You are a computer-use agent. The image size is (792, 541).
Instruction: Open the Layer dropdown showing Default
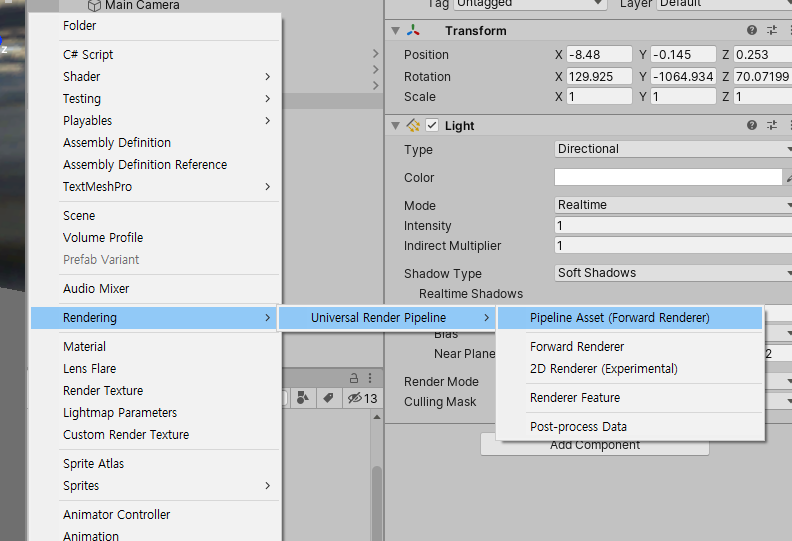[724, 4]
